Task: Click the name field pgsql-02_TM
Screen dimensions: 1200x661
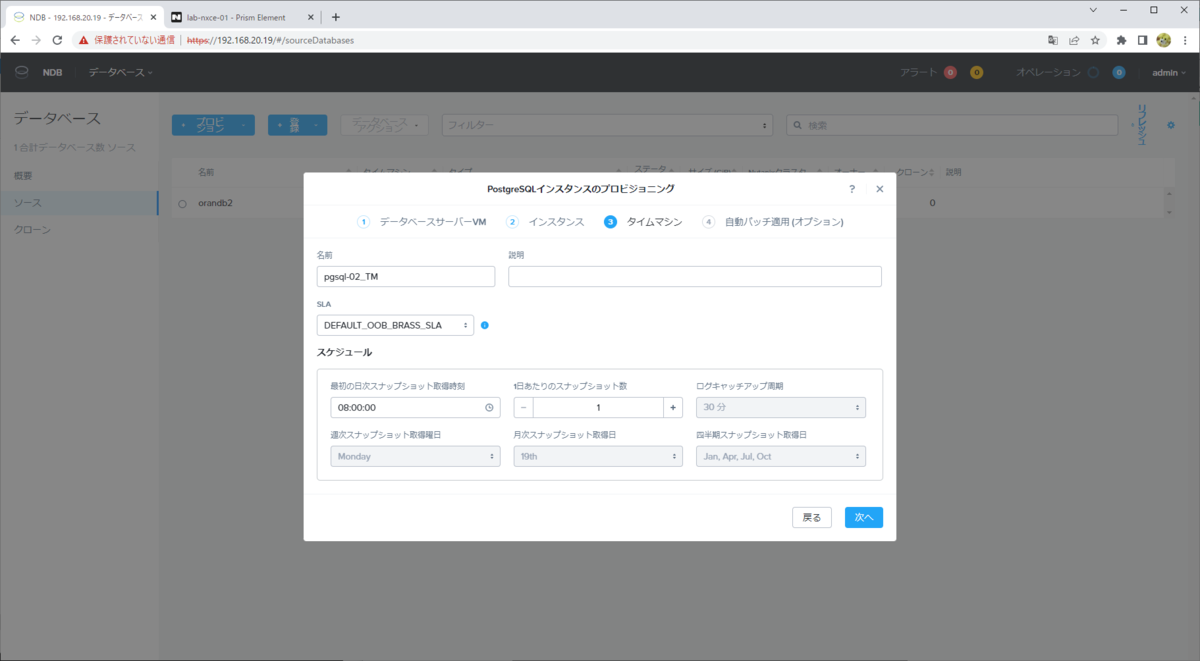Action: tap(406, 277)
